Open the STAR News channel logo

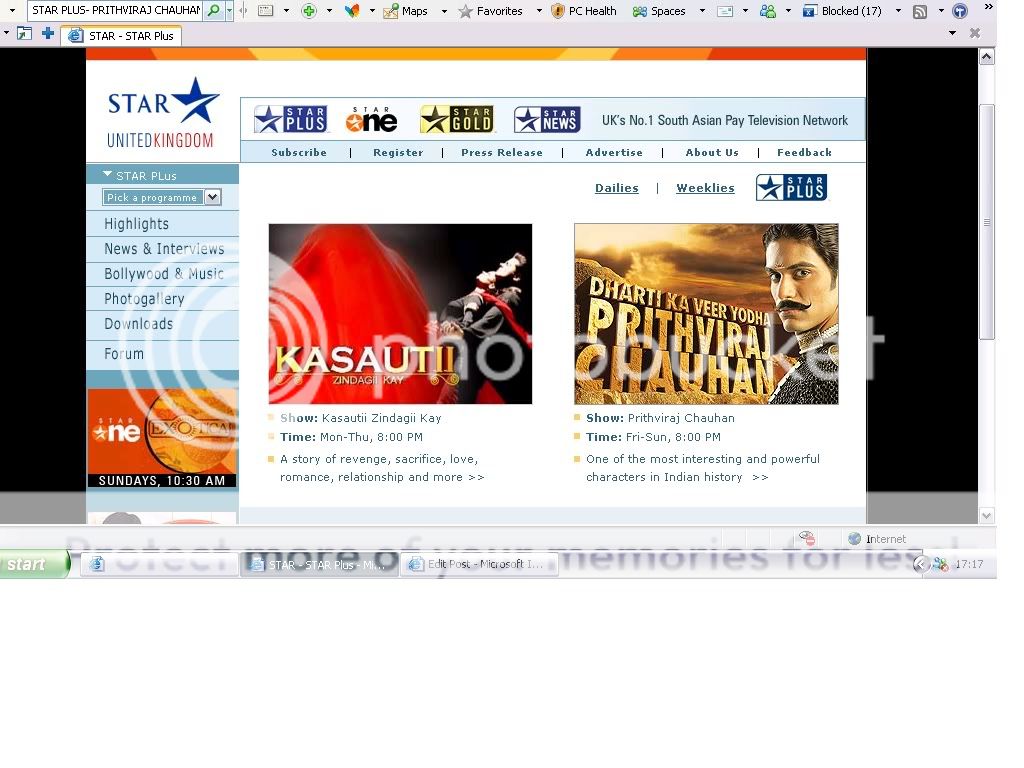547,120
